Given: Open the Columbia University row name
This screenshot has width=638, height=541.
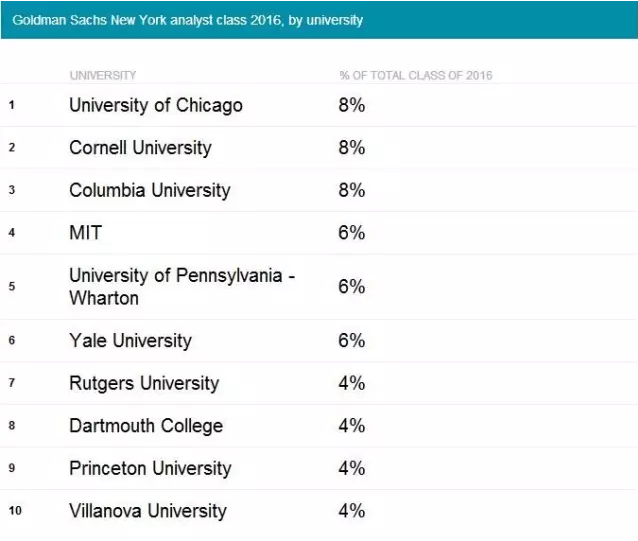Looking at the screenshot, I should coord(150,190).
